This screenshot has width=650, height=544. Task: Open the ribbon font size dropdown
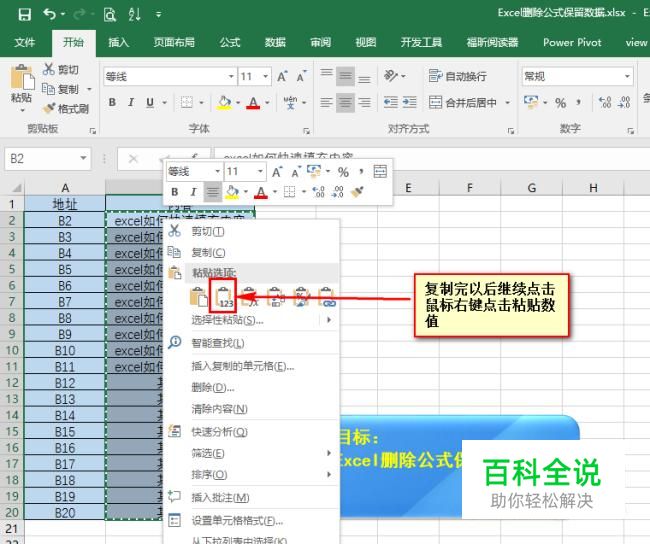(x=265, y=76)
